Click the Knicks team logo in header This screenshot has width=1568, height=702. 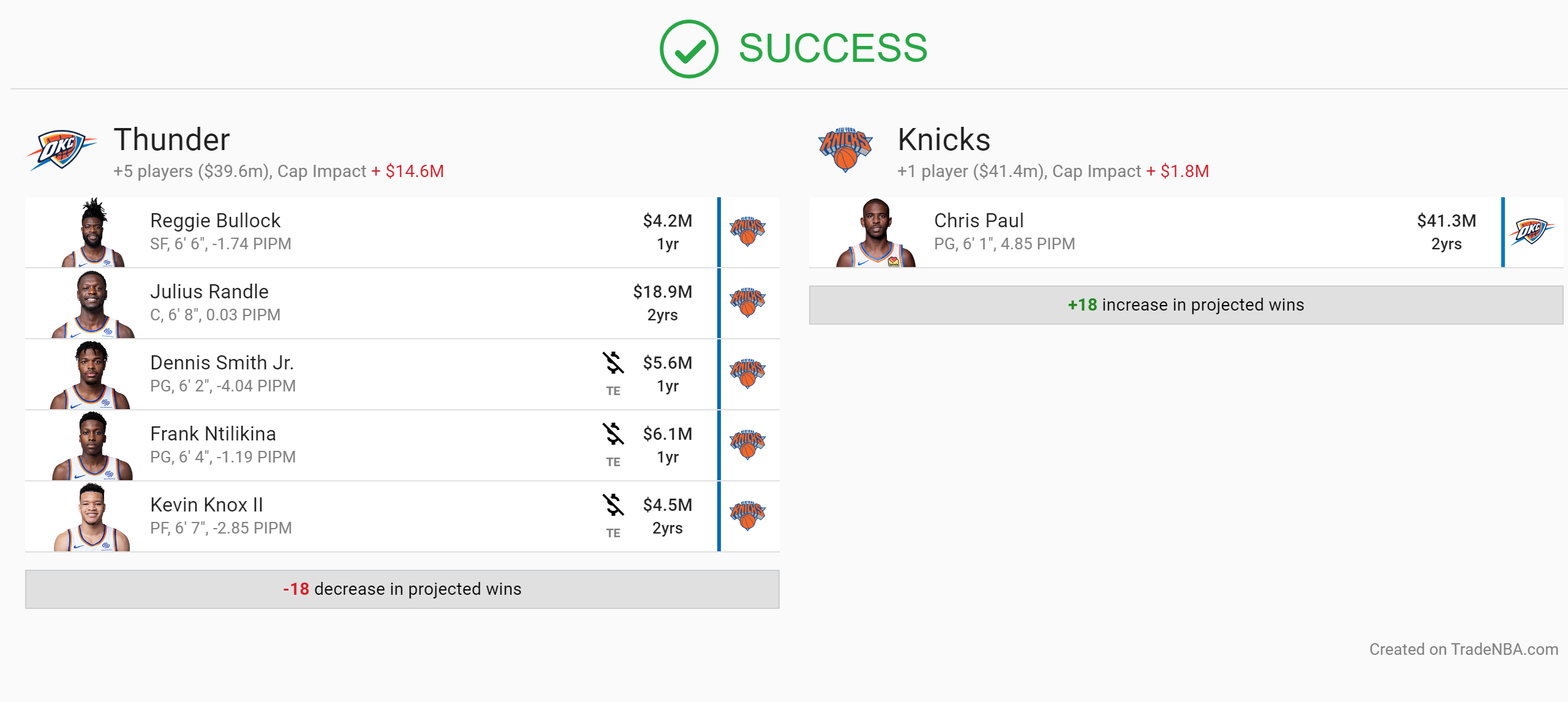pos(845,150)
